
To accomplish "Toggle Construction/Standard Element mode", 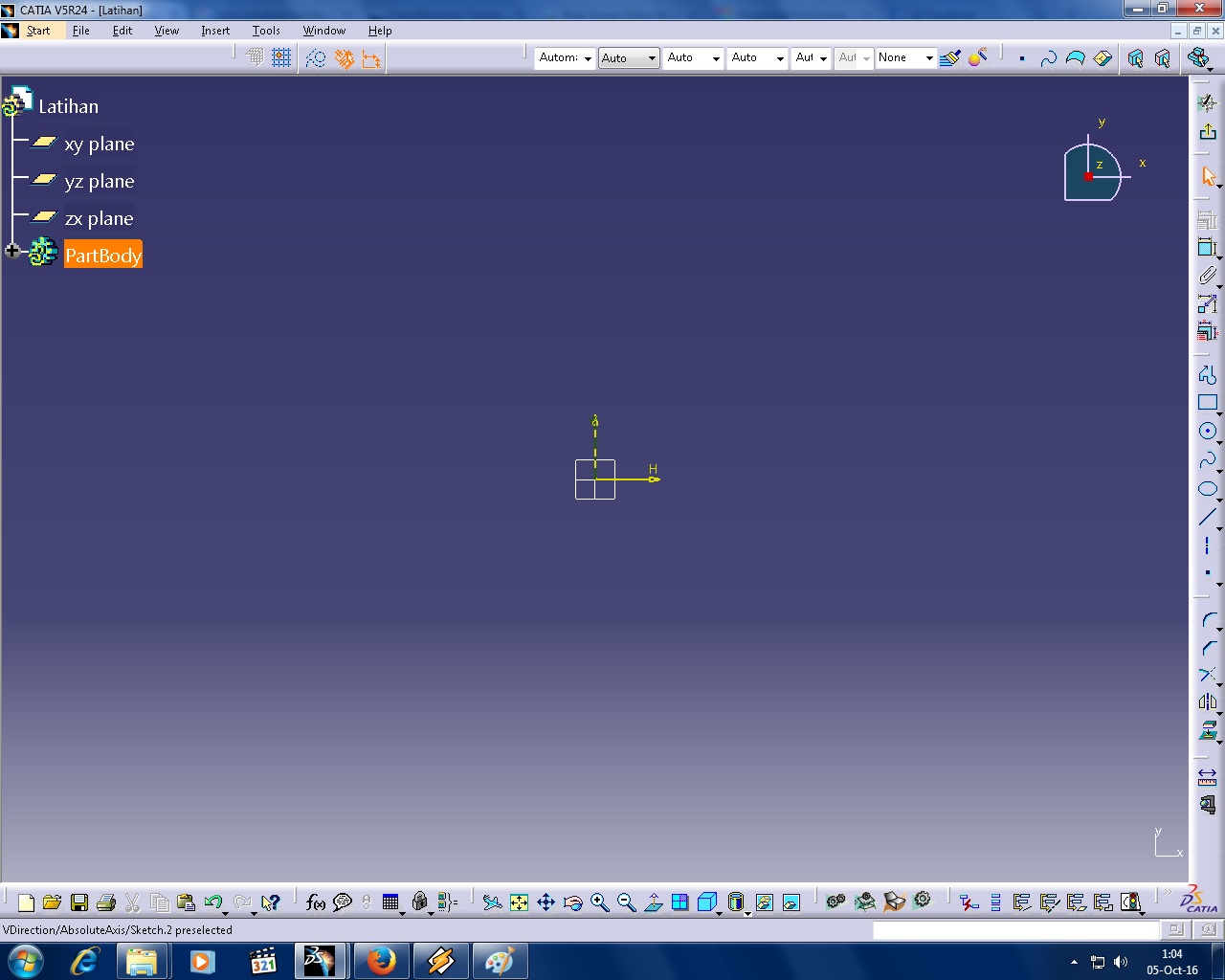I will tap(316, 57).
